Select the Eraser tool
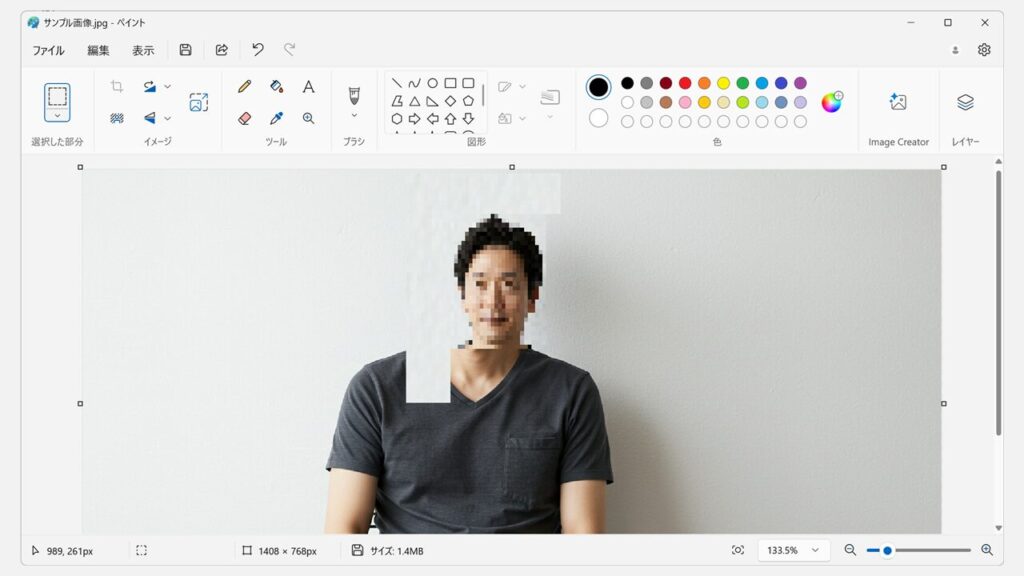This screenshot has width=1024, height=576. (x=244, y=118)
